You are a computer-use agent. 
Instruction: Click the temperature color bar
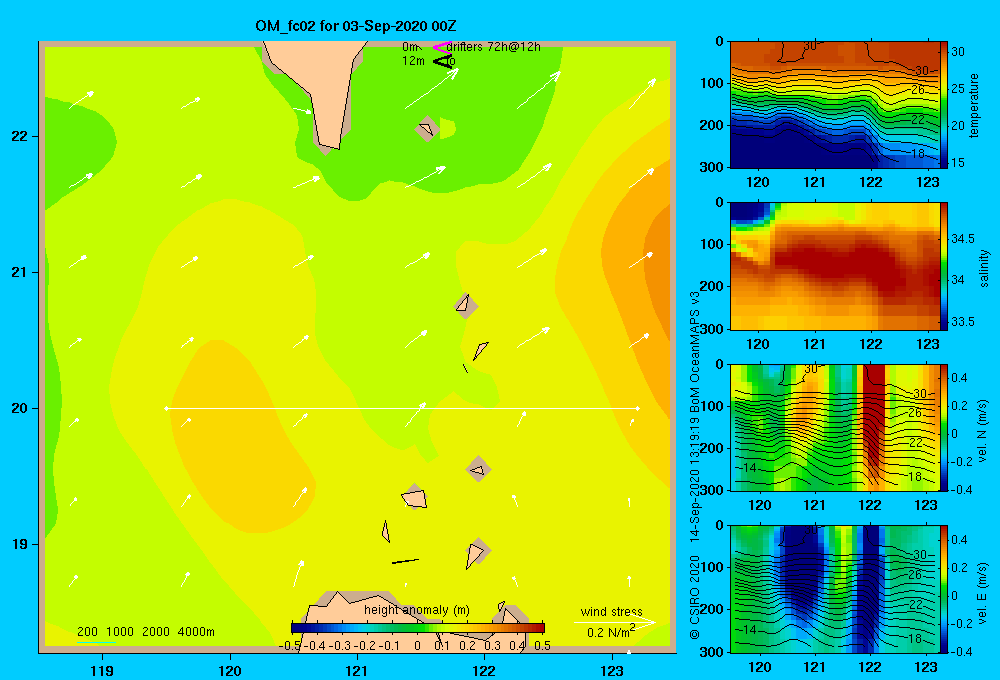[x=944, y=105]
